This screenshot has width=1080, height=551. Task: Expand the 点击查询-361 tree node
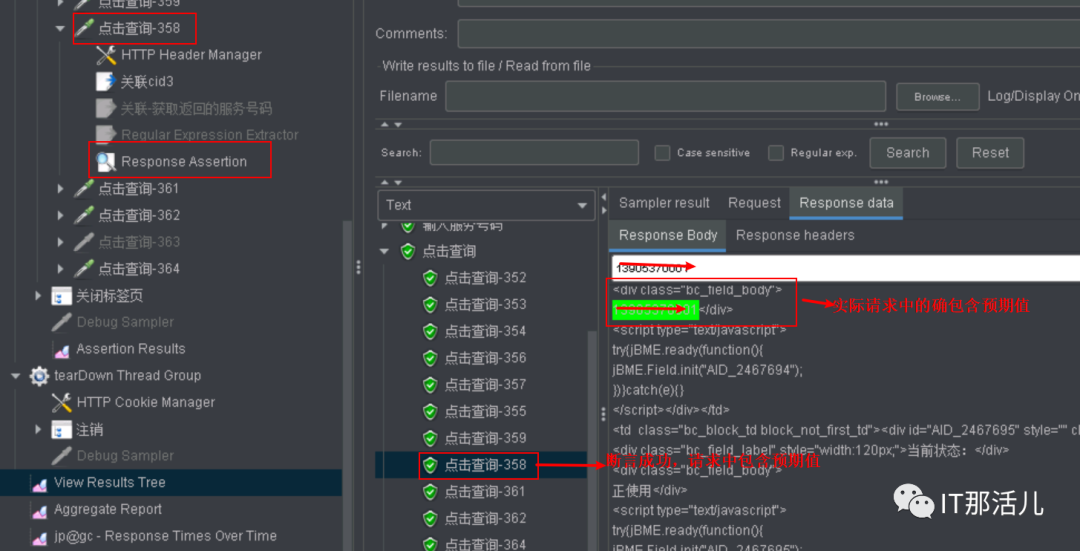(x=61, y=189)
